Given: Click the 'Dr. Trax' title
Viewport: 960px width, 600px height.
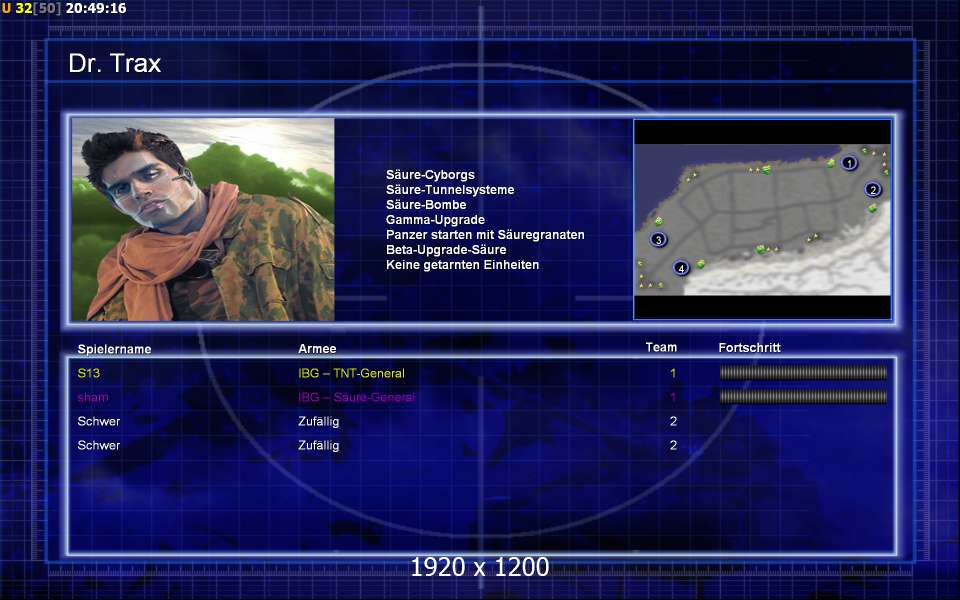Looking at the screenshot, I should point(114,64).
